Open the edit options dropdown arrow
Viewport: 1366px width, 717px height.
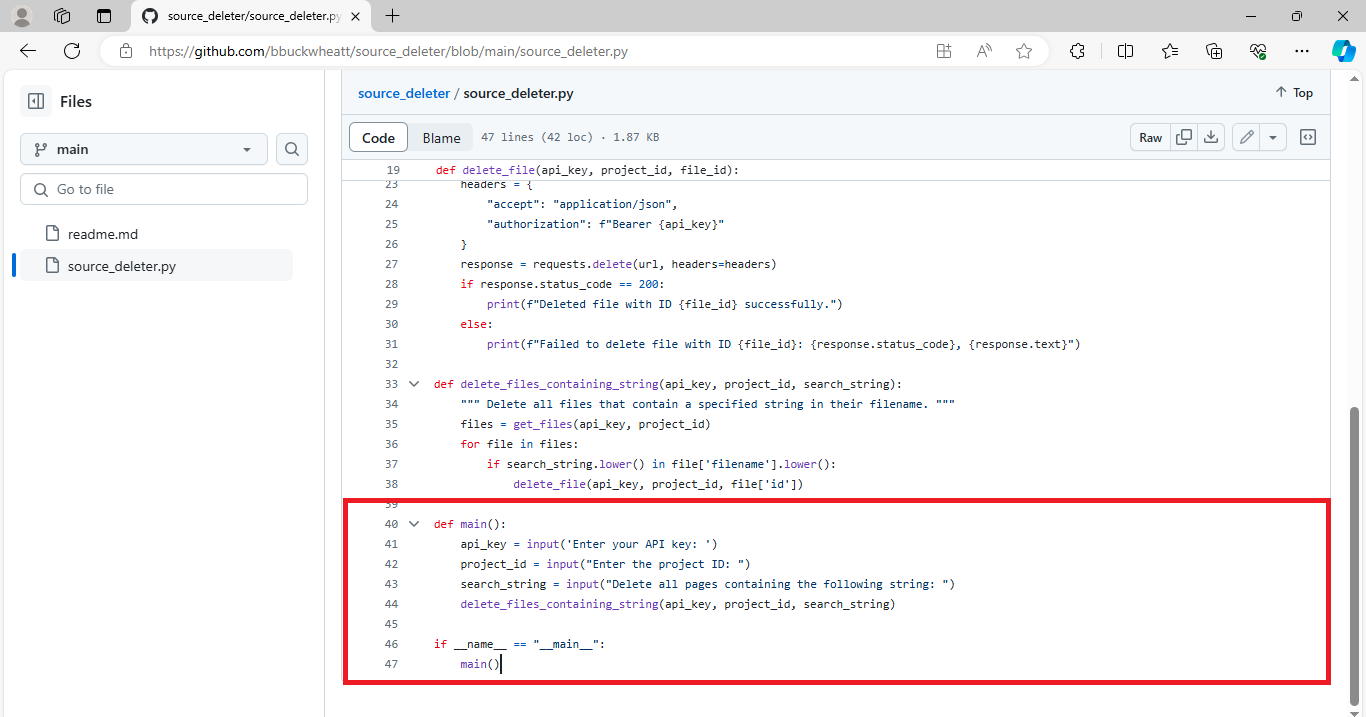[x=1272, y=137]
